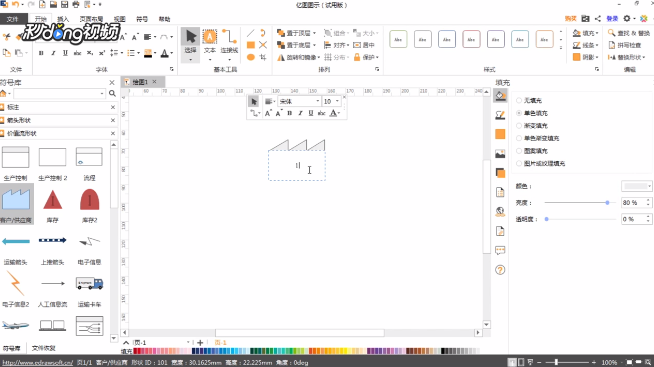654x367 pixels.
Task: Toggle ribbon Italic formatting button
Action: [53, 53]
